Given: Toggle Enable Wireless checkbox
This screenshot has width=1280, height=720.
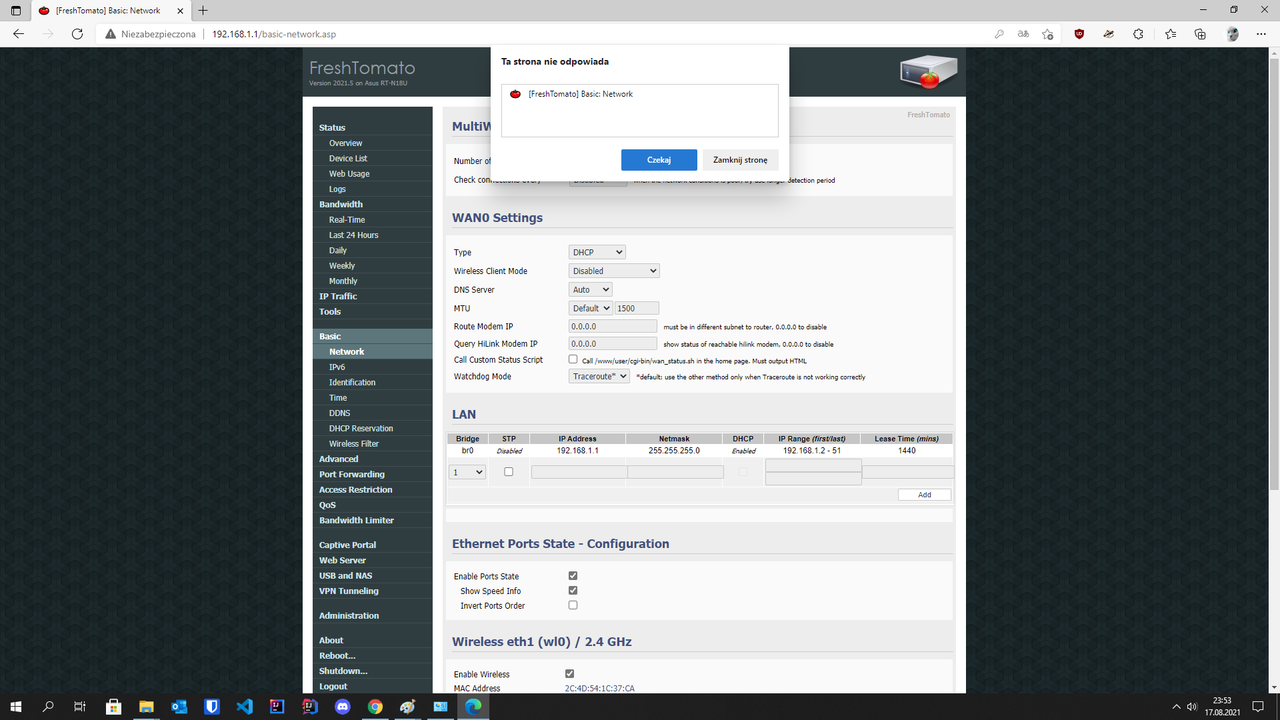Looking at the screenshot, I should click(x=570, y=674).
